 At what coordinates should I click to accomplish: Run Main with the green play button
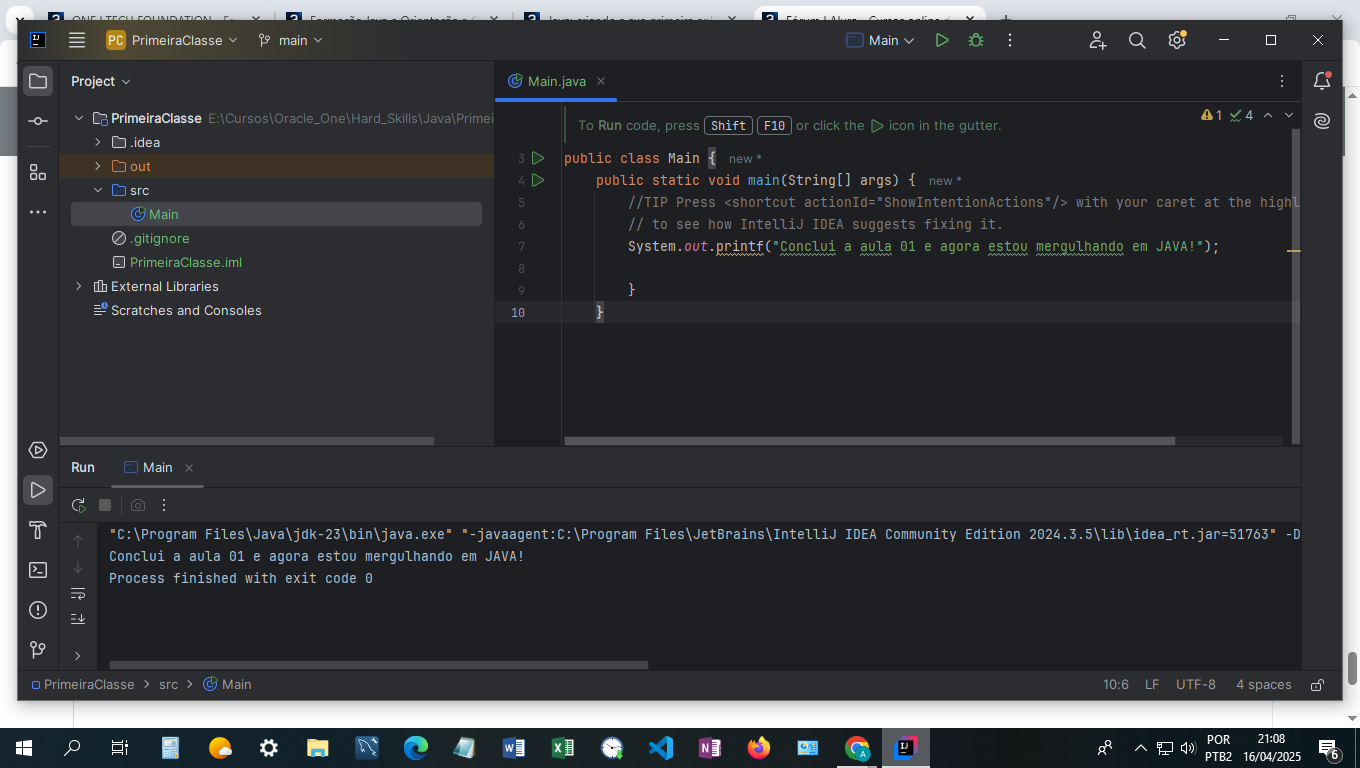coord(942,40)
